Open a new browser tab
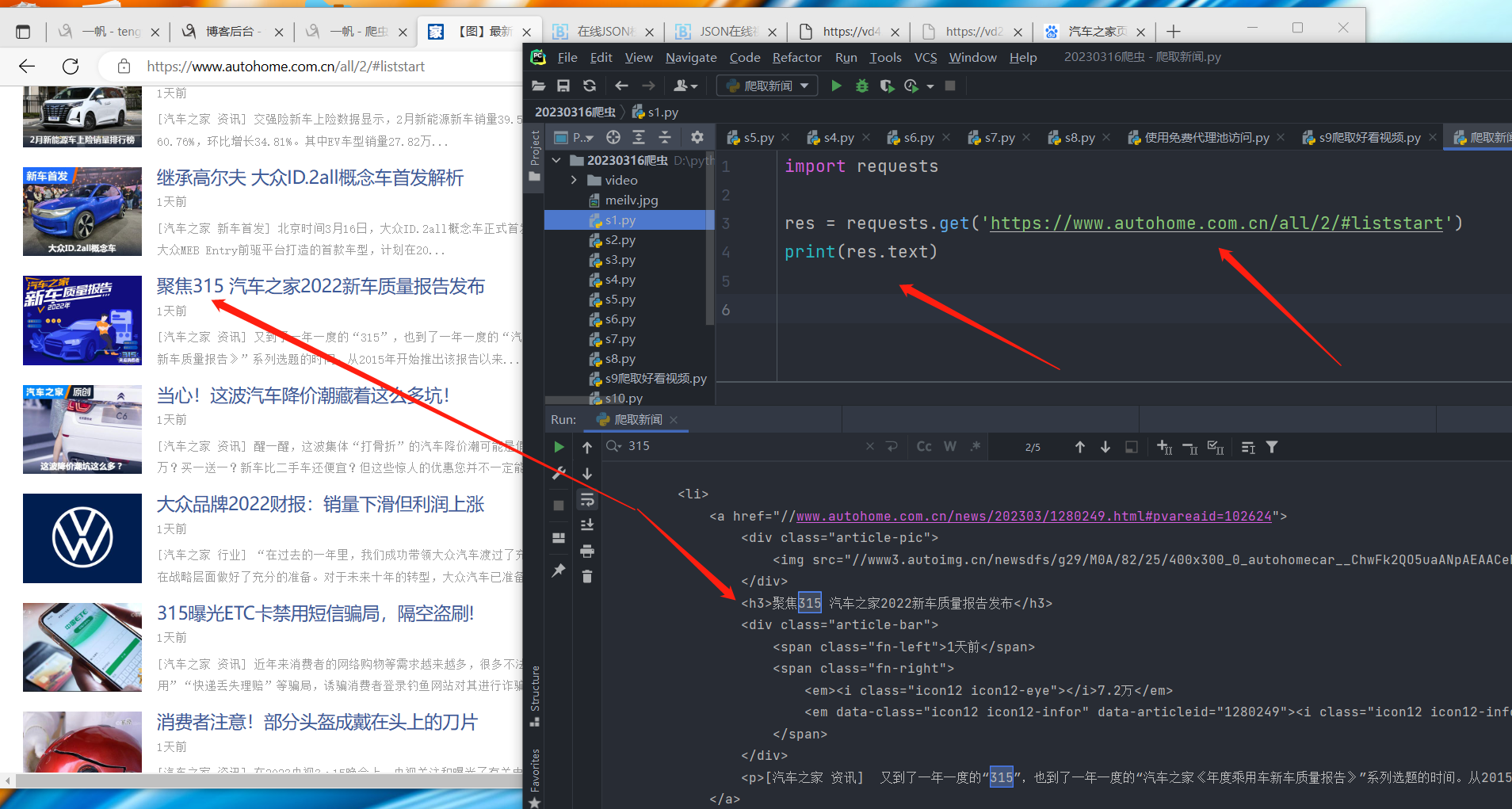 click(x=1174, y=32)
